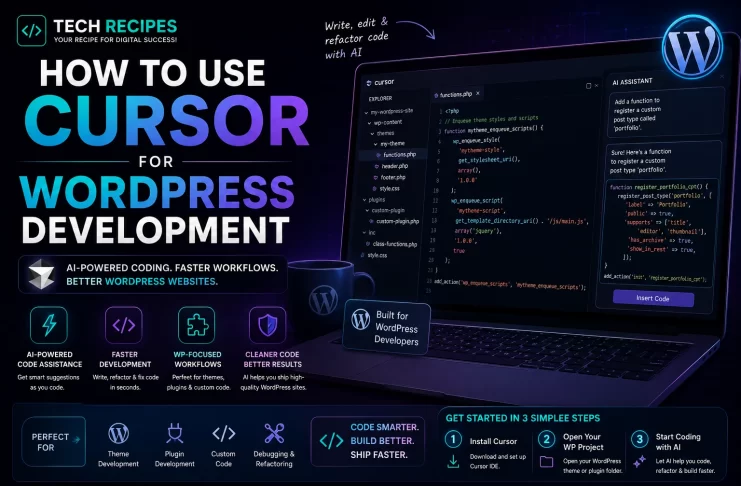Viewport: 741px width, 486px height.
Task: Collapse the plugins folder chevron
Action: tap(364, 200)
